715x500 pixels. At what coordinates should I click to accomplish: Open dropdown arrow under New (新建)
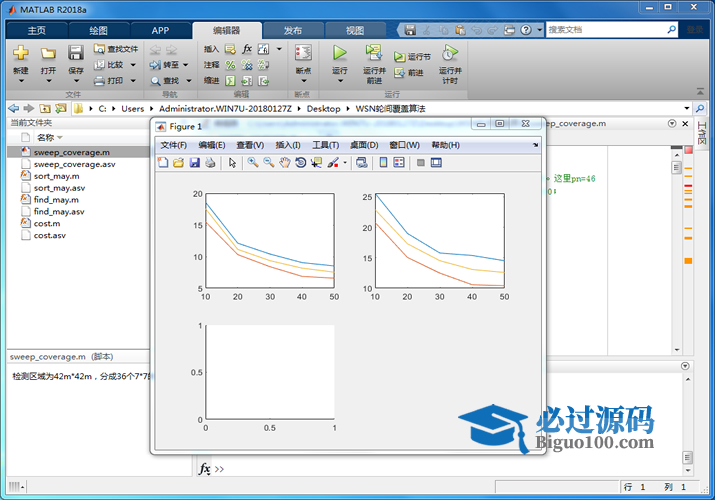tap(21, 81)
